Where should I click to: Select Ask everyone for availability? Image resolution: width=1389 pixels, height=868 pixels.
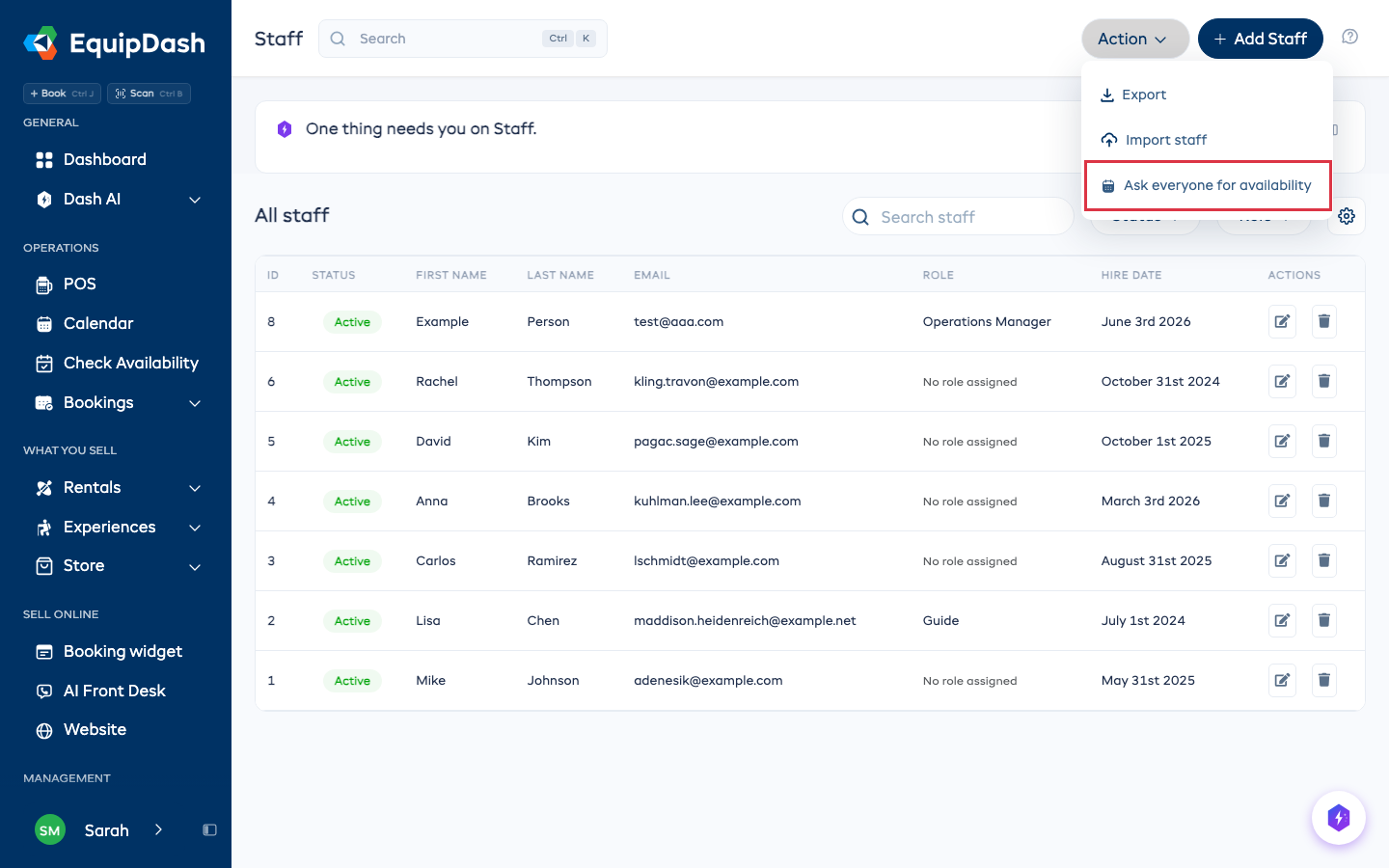(1208, 185)
